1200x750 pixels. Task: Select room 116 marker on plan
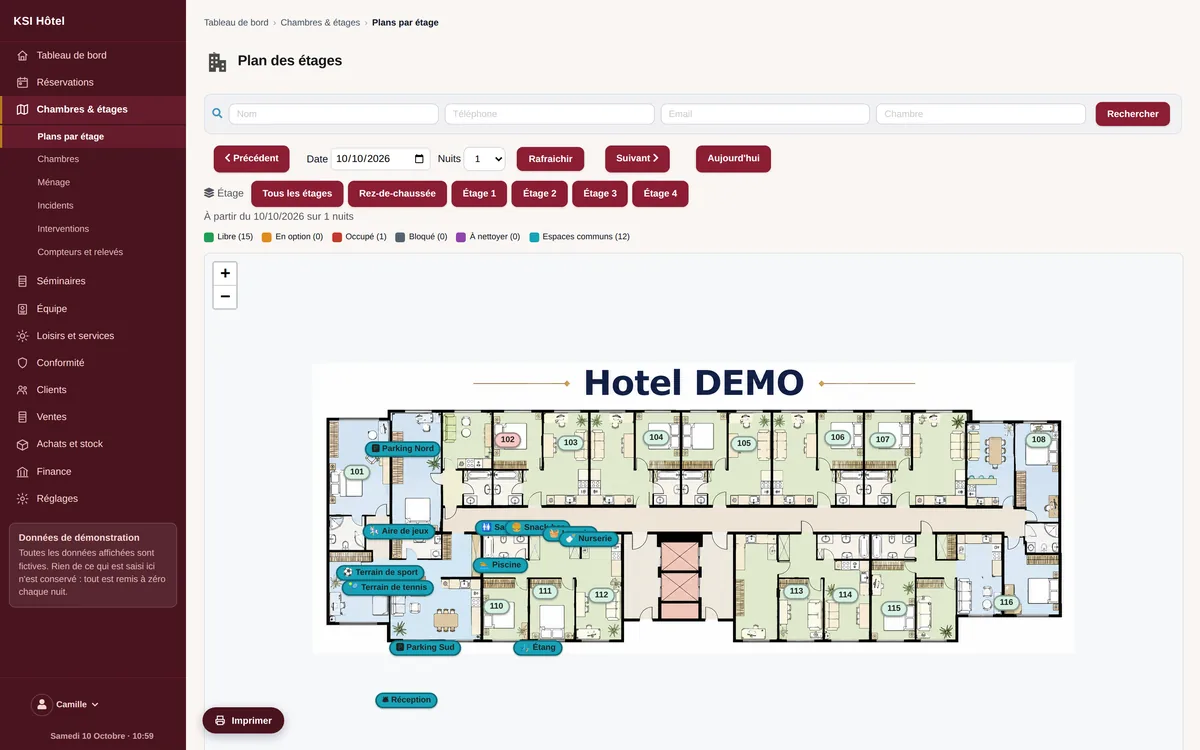tap(1006, 603)
